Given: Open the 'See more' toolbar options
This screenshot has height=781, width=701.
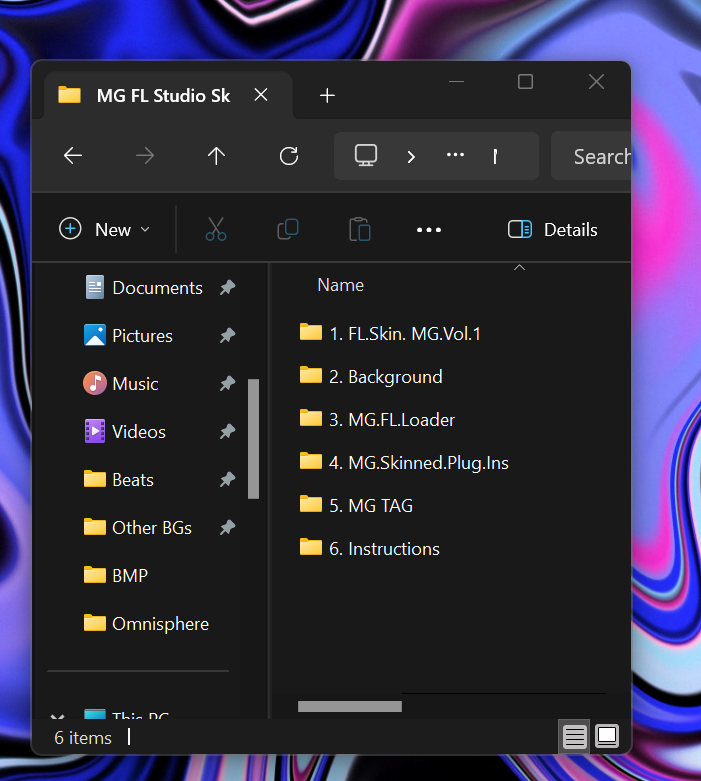Looking at the screenshot, I should (428, 229).
